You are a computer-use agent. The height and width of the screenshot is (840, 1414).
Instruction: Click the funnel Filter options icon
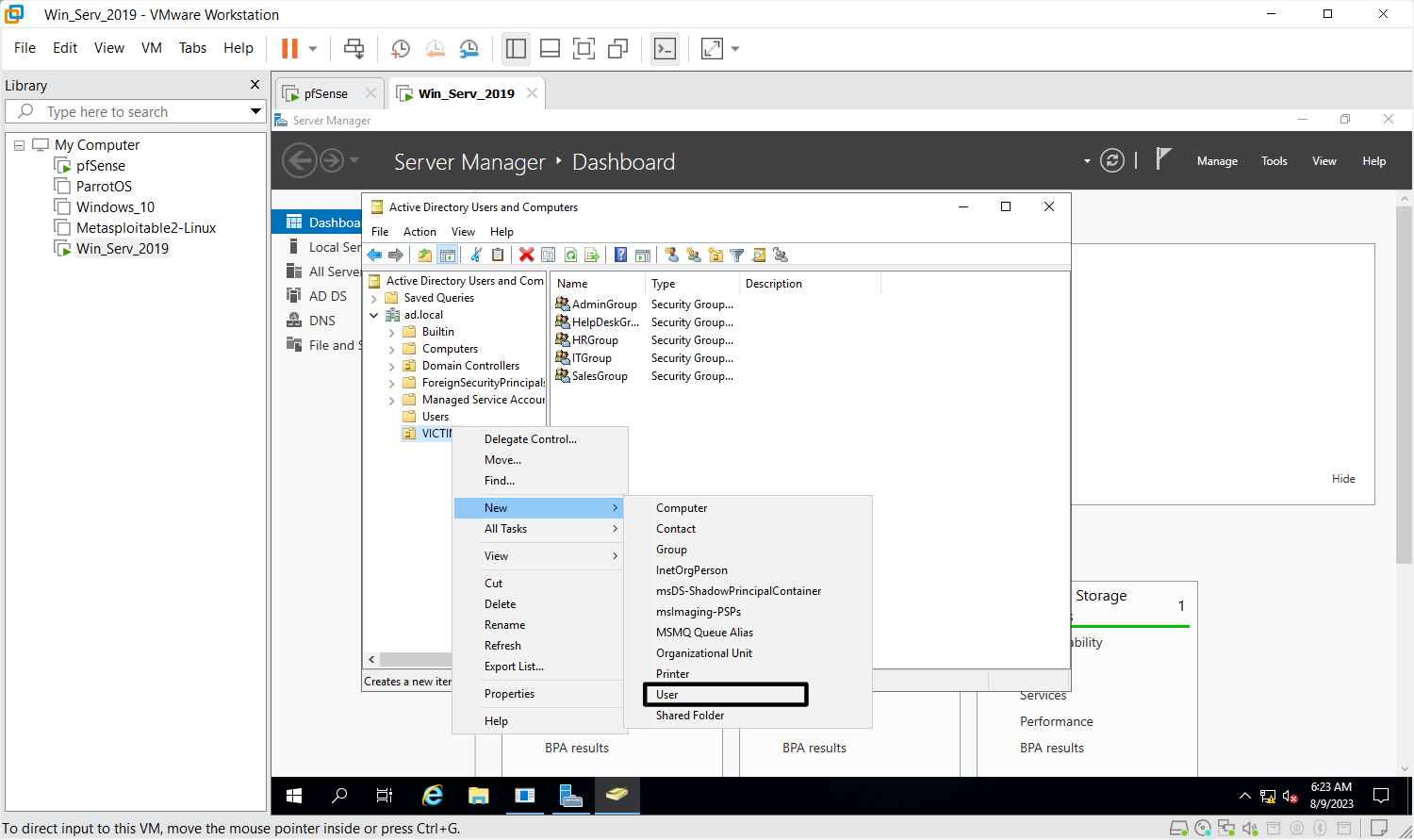point(737,255)
